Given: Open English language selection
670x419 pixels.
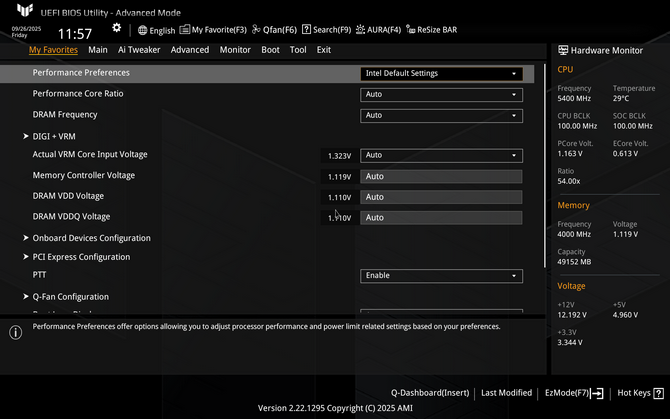Looking at the screenshot, I should tap(156, 30).
